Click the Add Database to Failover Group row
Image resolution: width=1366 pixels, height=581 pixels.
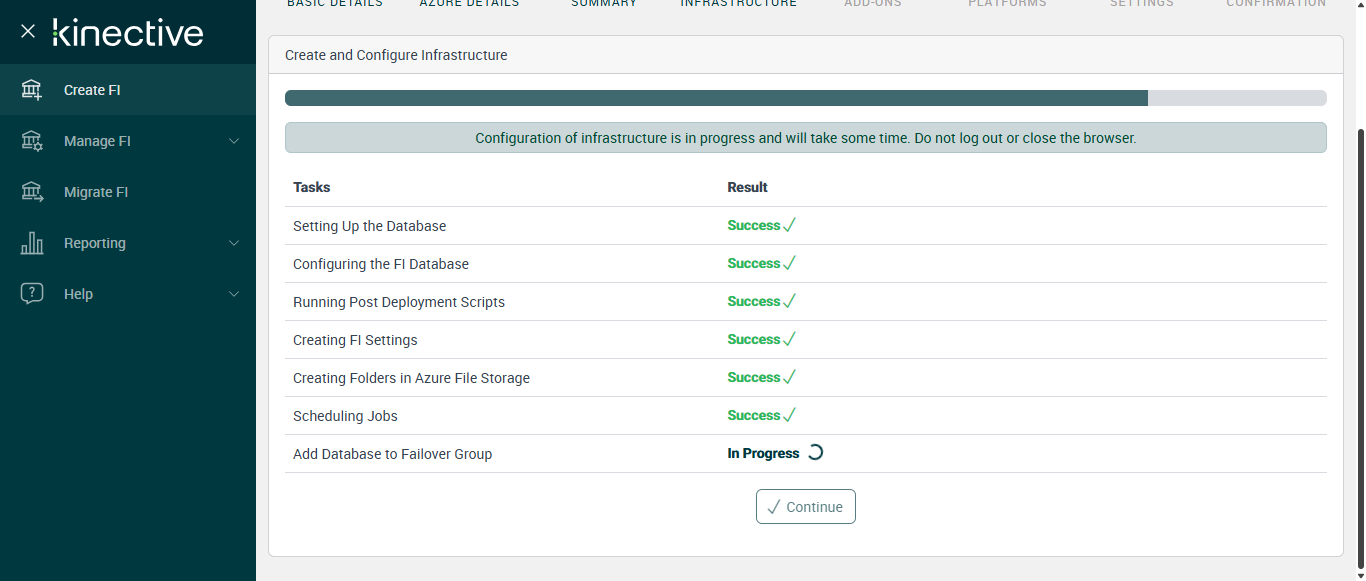(x=393, y=454)
